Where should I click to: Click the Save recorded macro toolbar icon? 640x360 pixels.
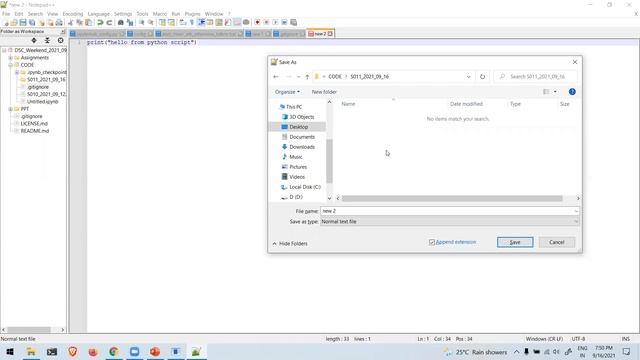[293, 22]
